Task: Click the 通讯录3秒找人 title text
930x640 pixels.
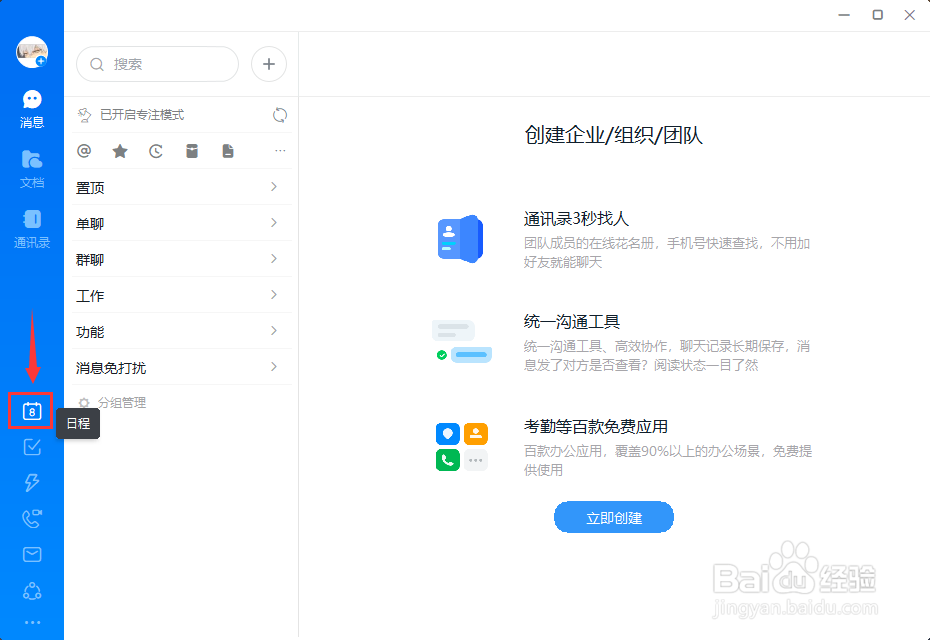Action: pyautogui.click(x=576, y=219)
